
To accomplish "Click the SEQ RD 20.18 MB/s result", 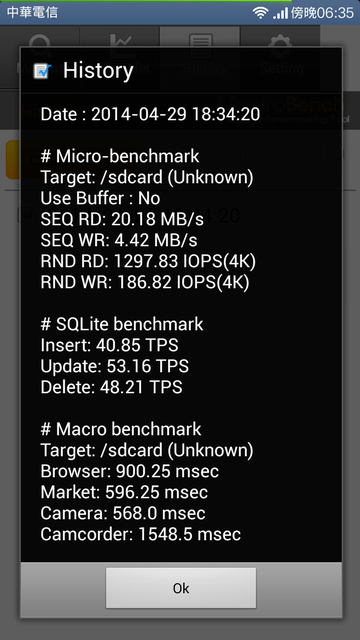I will tap(122, 219).
